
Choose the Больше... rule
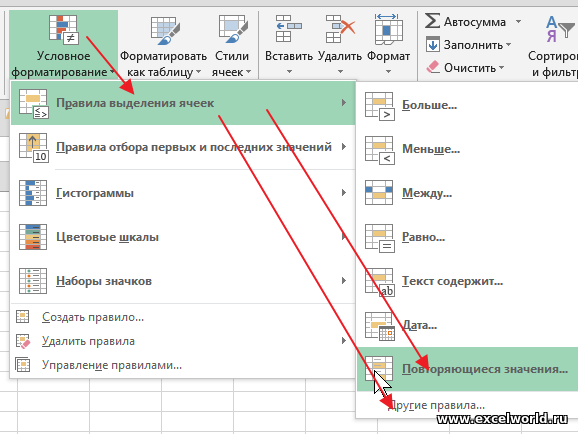[467, 105]
